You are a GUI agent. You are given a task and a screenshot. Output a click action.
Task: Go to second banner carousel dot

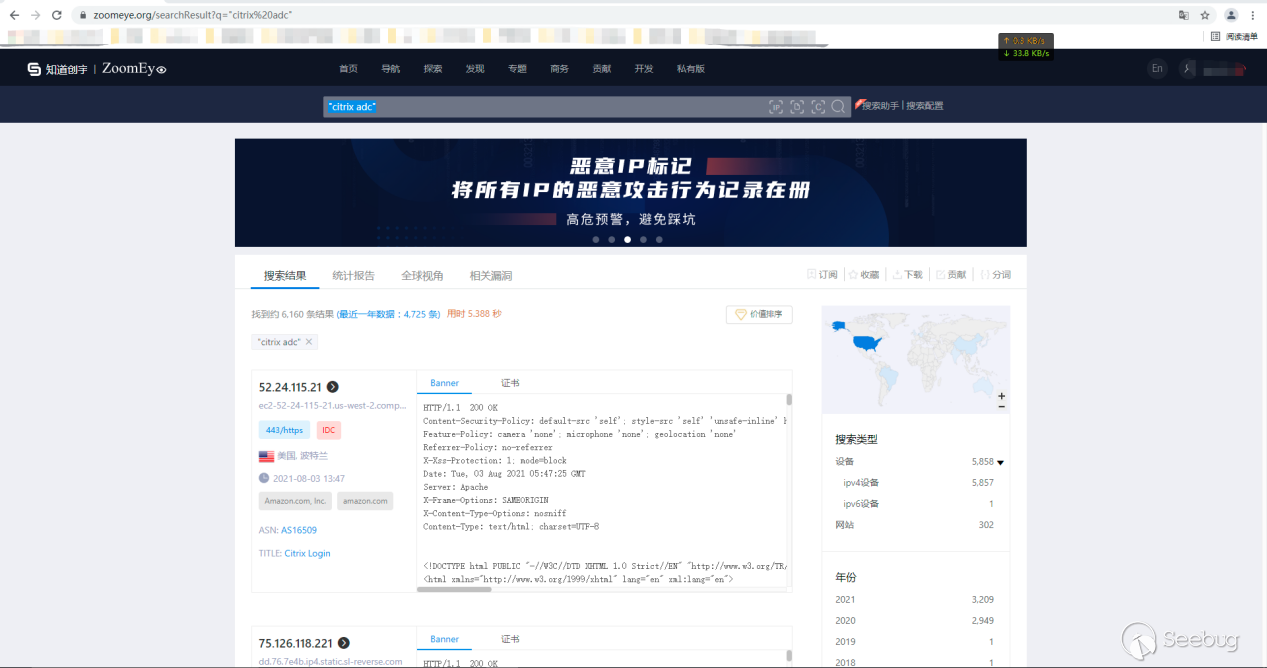(x=612, y=240)
